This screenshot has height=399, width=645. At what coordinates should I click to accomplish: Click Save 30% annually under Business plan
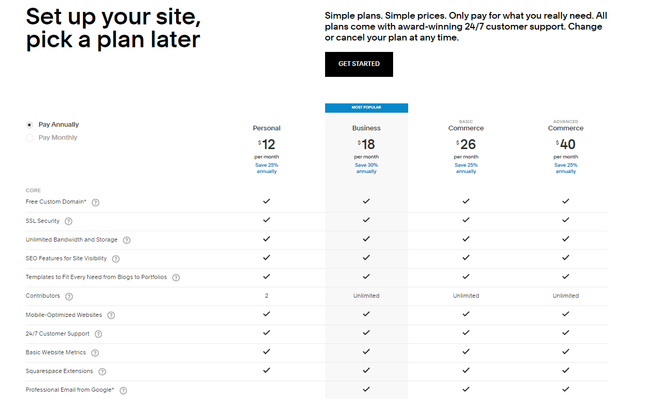click(x=366, y=168)
